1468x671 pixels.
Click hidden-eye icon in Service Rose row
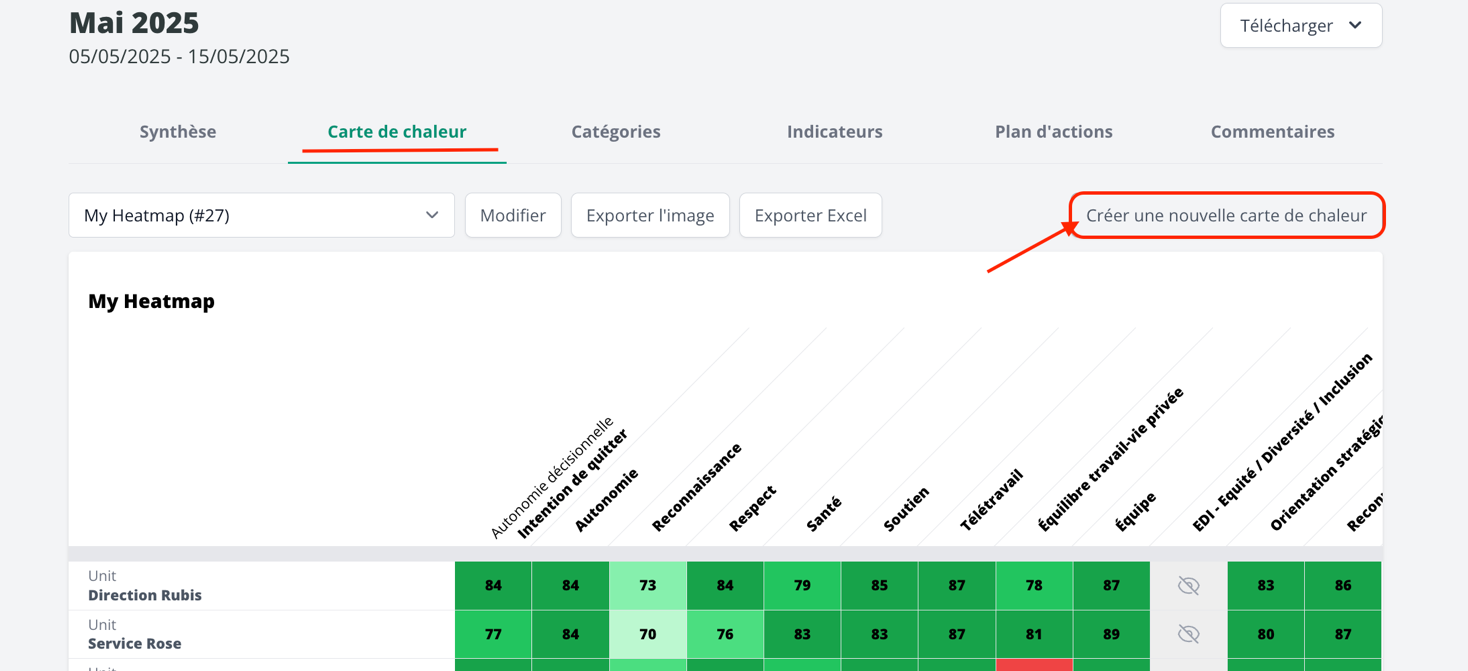pyautogui.click(x=1189, y=634)
